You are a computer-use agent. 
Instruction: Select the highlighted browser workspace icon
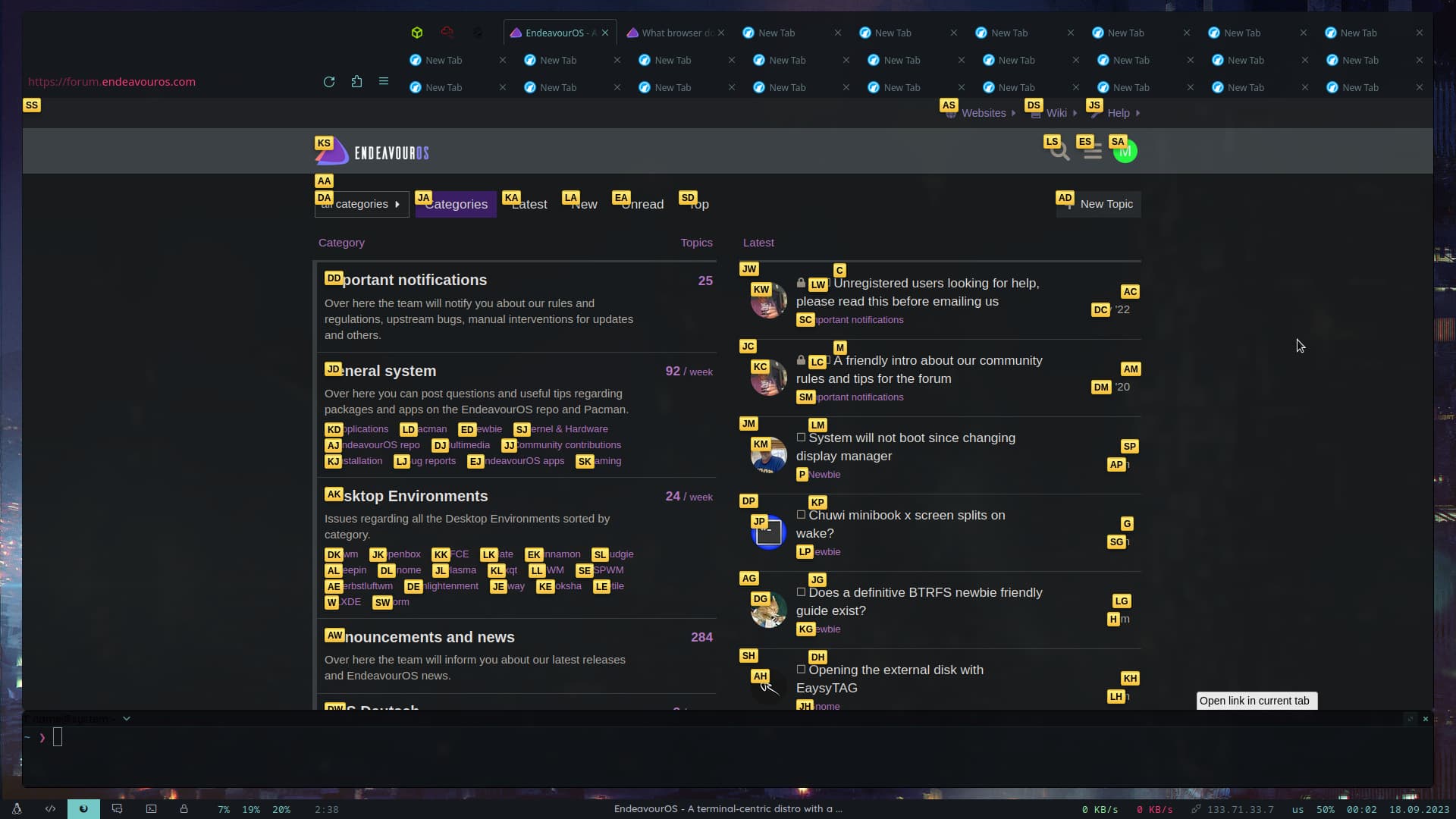pos(83,809)
